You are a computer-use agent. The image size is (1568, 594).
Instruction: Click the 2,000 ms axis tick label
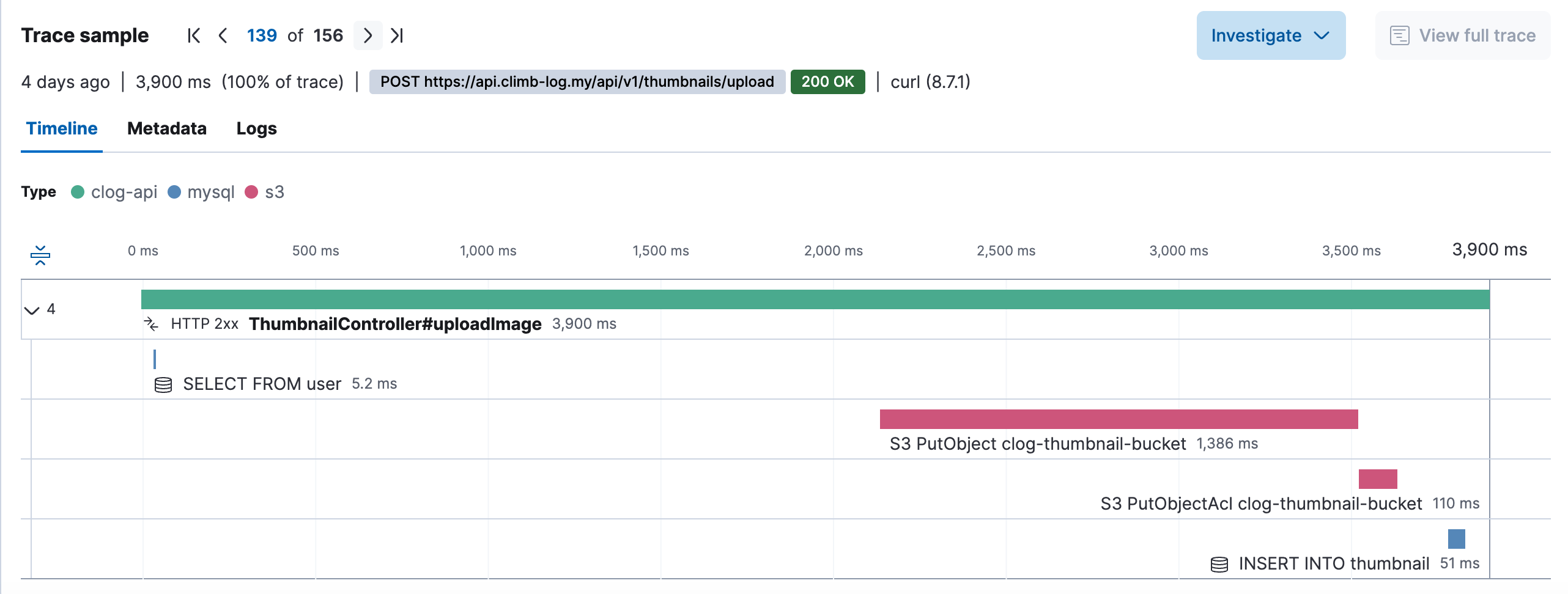(x=834, y=251)
